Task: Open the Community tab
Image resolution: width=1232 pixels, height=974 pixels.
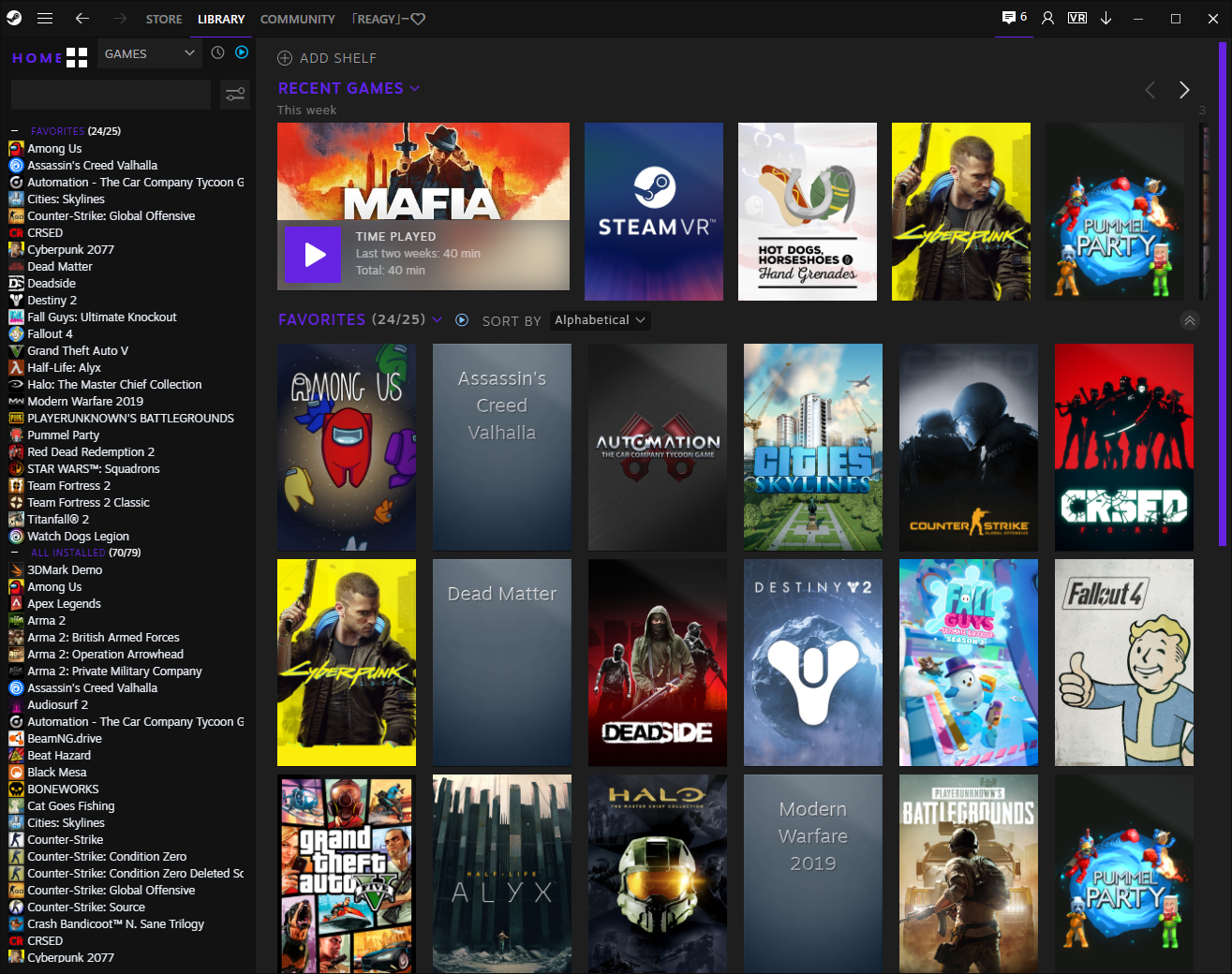Action: (x=298, y=19)
